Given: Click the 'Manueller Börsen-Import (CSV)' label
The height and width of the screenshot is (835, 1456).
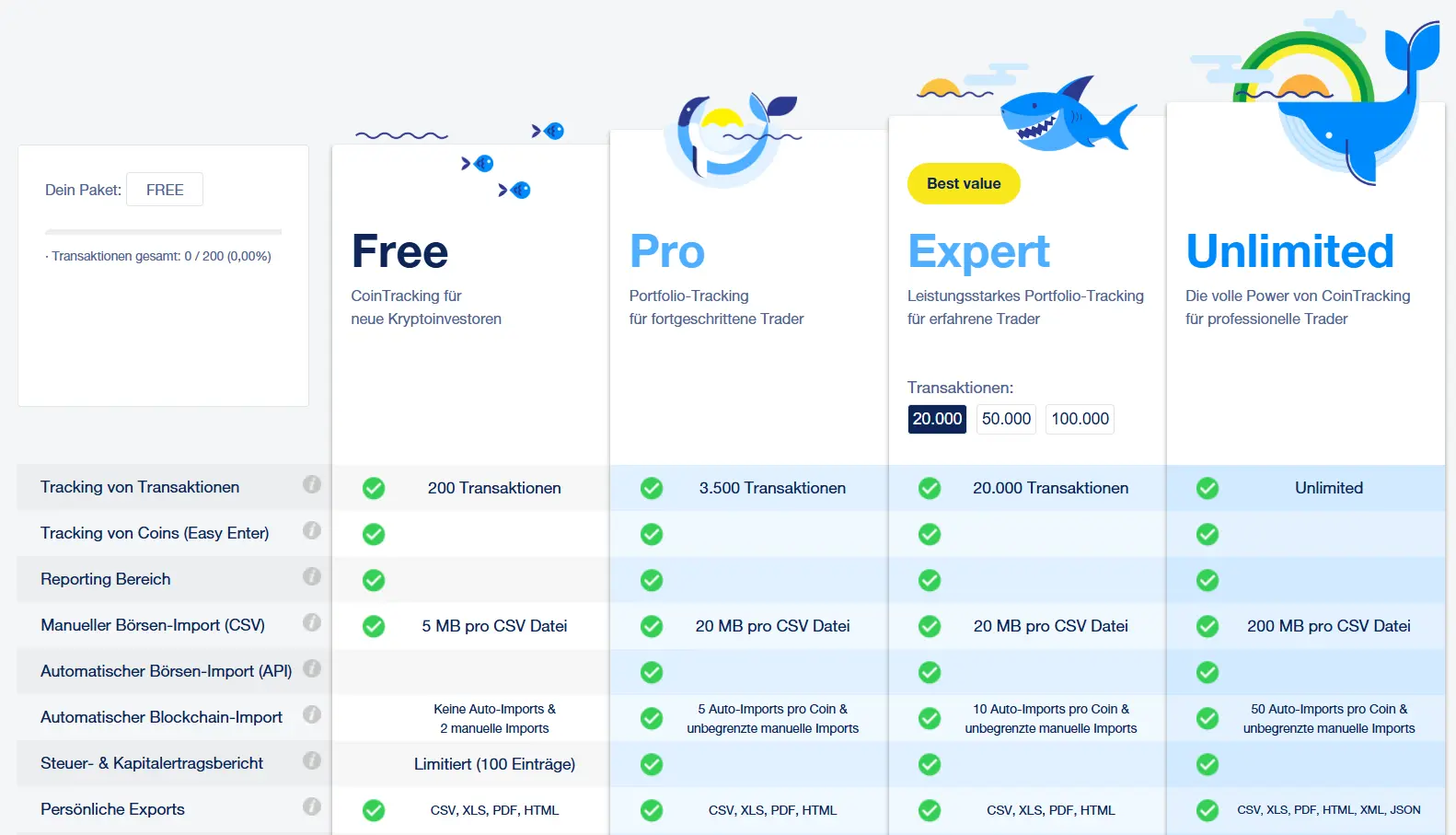Looking at the screenshot, I should [x=153, y=625].
